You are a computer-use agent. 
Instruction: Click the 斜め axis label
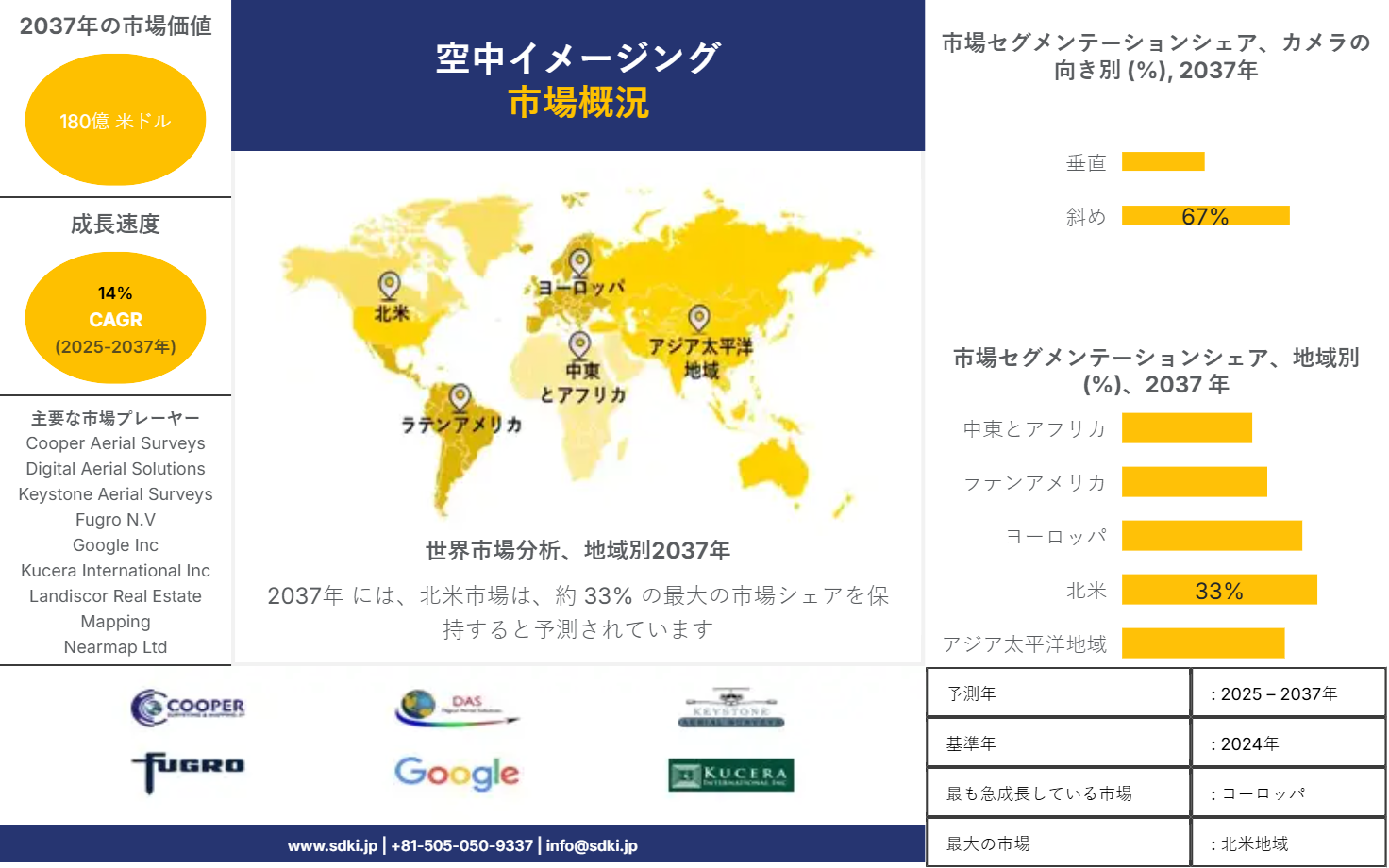1086,216
